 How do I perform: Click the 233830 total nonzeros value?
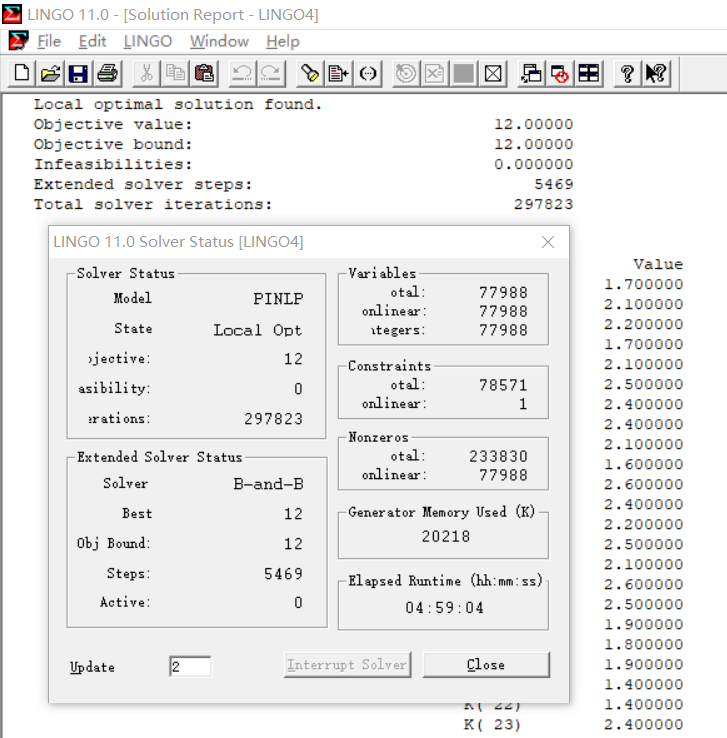click(498, 456)
